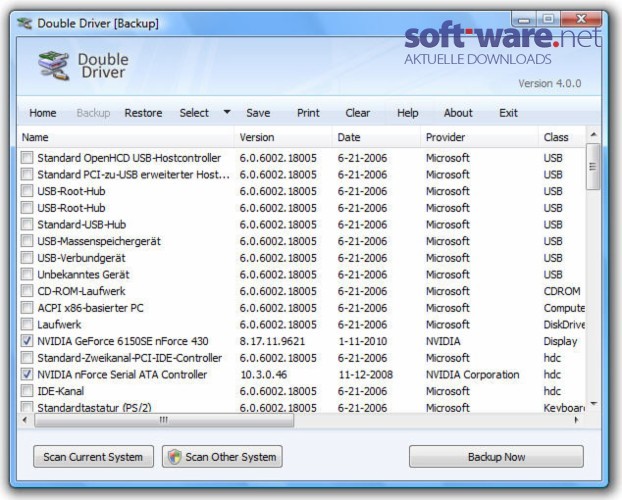Select the Unbekanntes Gerät checkbox
Image resolution: width=622 pixels, height=500 pixels.
27,274
